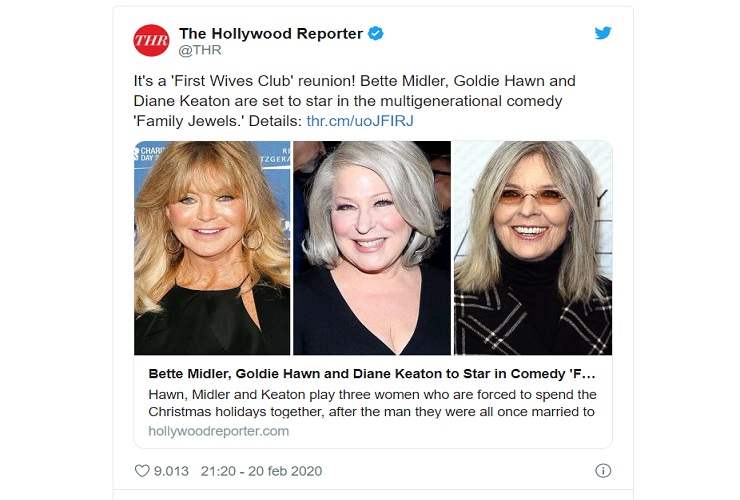Click the blue verified badge checkmark
The image size is (740, 500).
pyautogui.click(x=376, y=34)
